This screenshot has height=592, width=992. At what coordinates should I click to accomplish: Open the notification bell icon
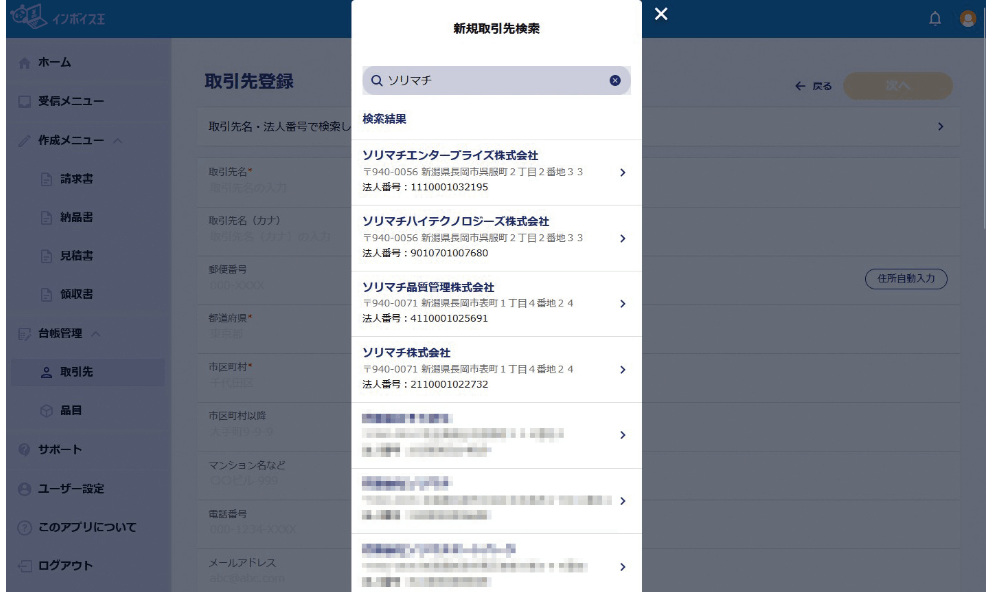tap(934, 18)
